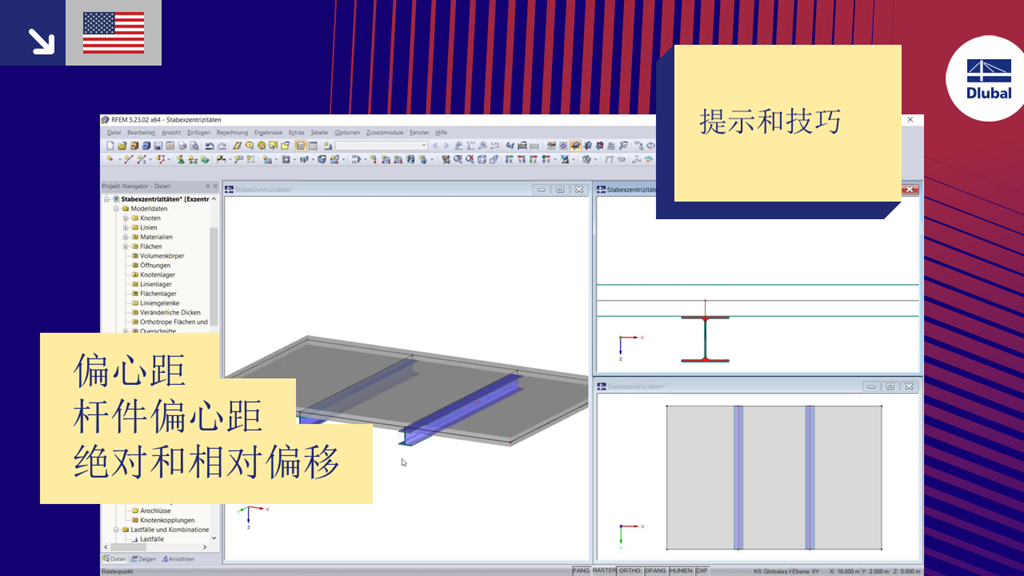Maximize the 3D Stabexzentrizitäten view window
The image size is (1024, 576).
tap(560, 189)
